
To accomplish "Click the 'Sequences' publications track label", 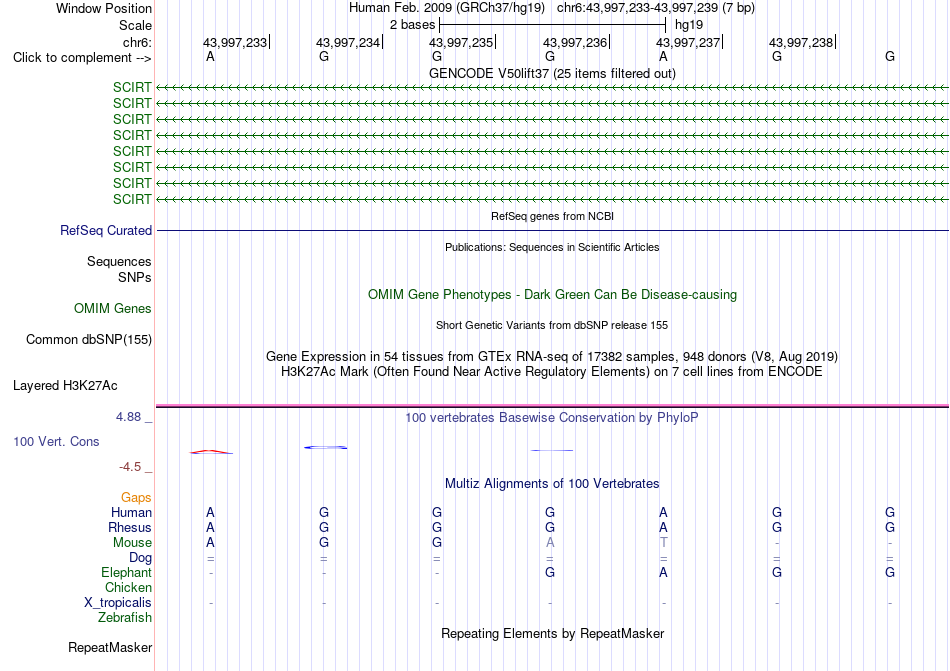I will point(119,262).
